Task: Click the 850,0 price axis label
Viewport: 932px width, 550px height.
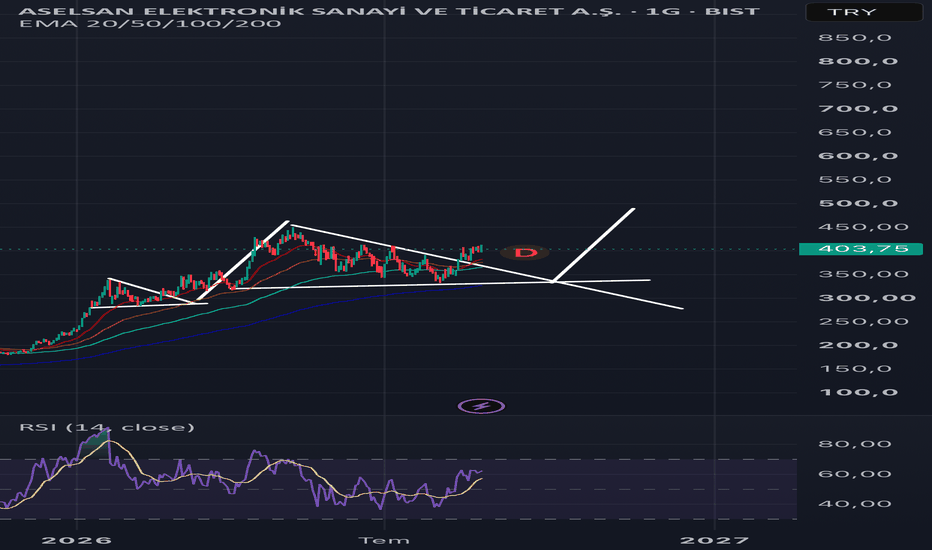Action: point(855,37)
